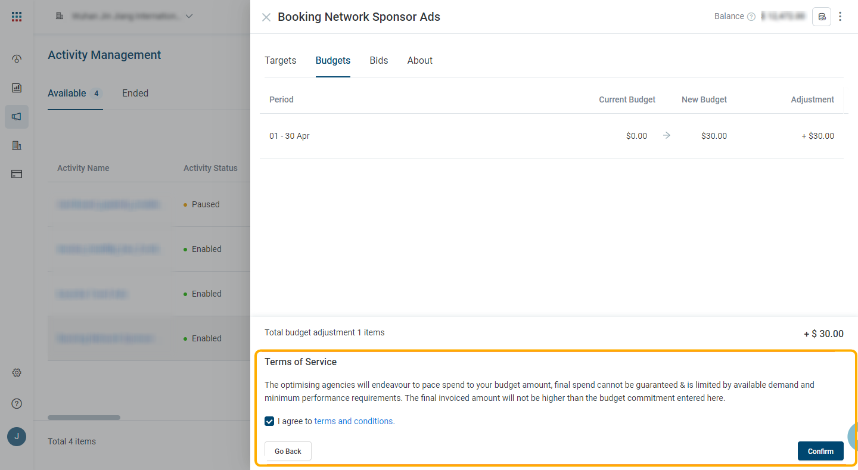Open the terms and conditions link
The width and height of the screenshot is (858, 470).
click(354, 422)
